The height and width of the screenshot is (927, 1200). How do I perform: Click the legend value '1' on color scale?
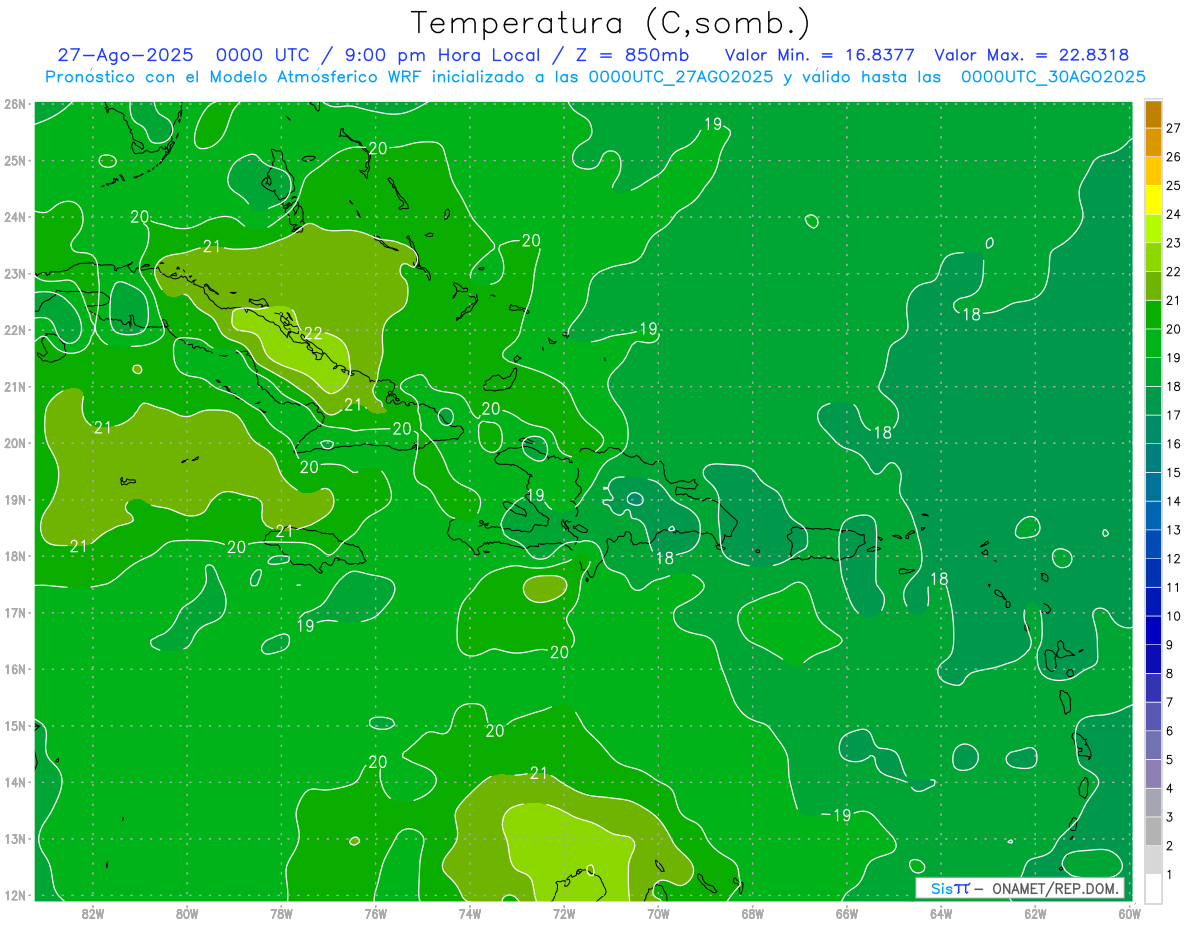[1170, 874]
